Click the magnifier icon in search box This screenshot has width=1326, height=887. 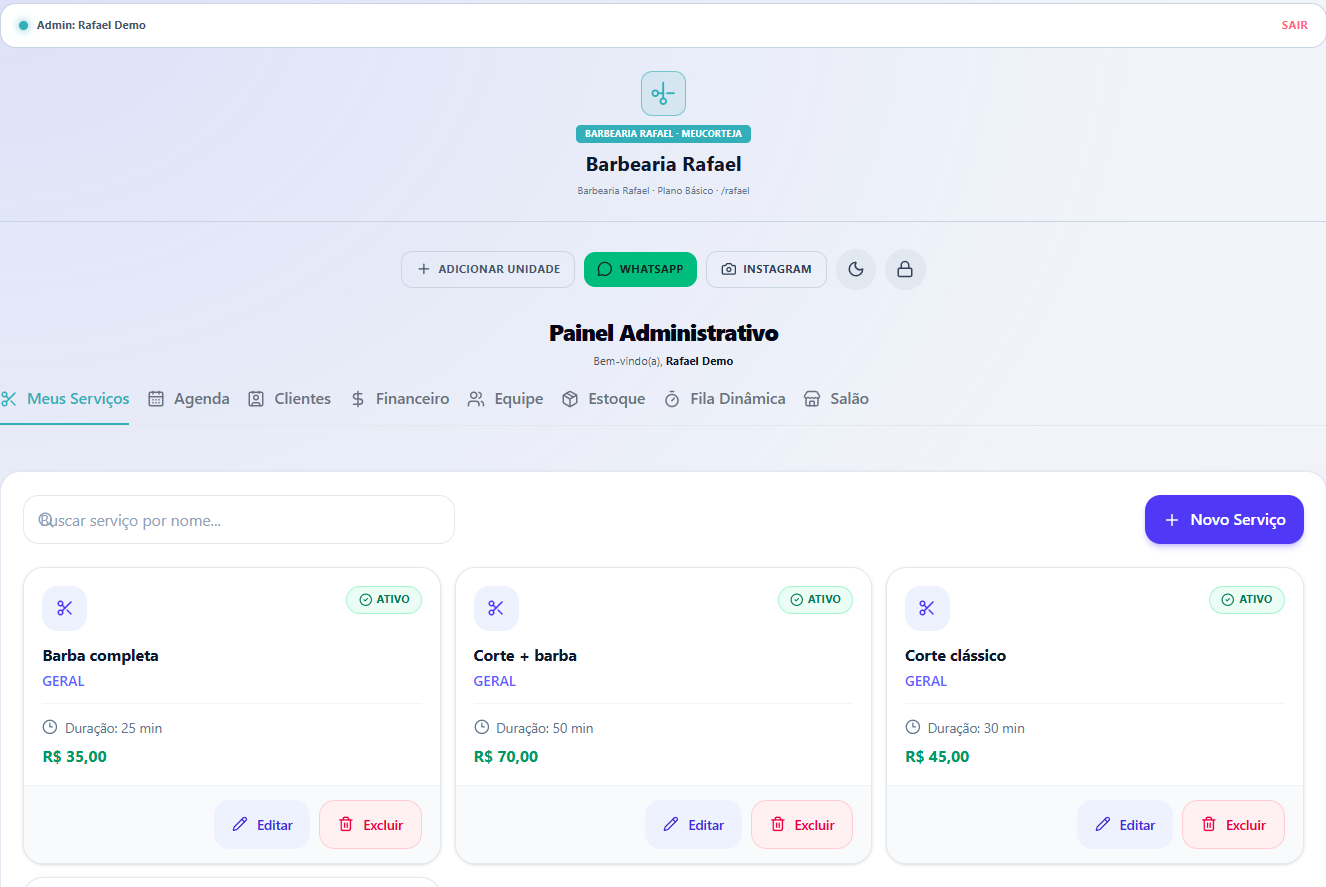coord(46,520)
